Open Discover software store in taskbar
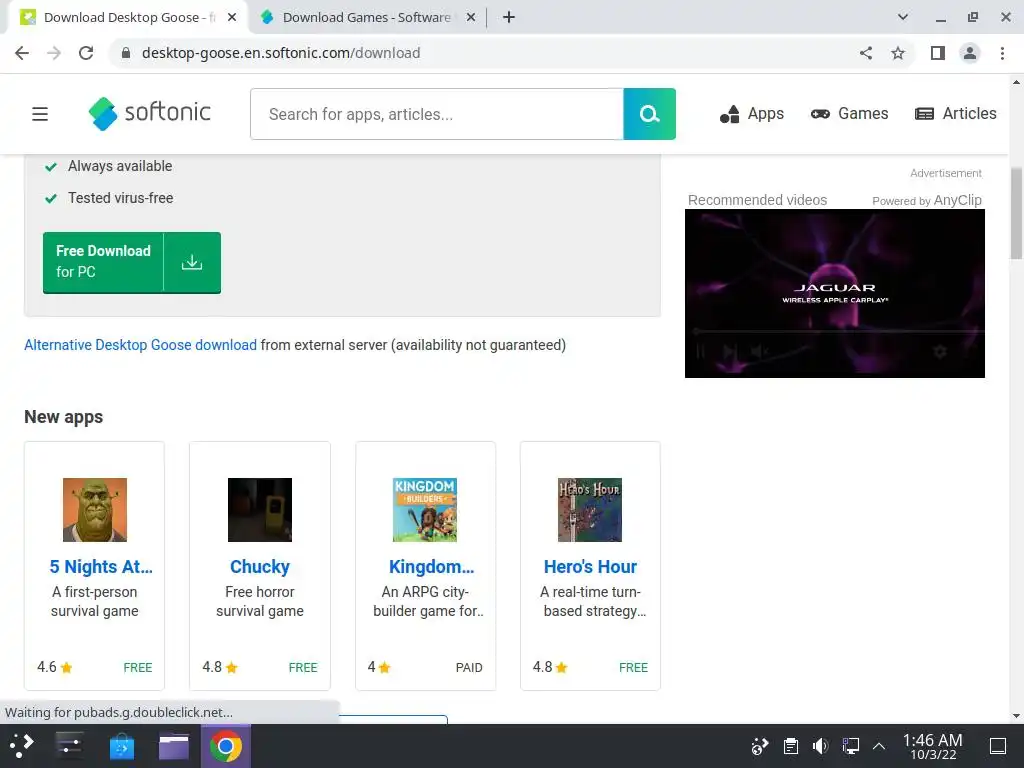1024x768 pixels. coord(121,746)
